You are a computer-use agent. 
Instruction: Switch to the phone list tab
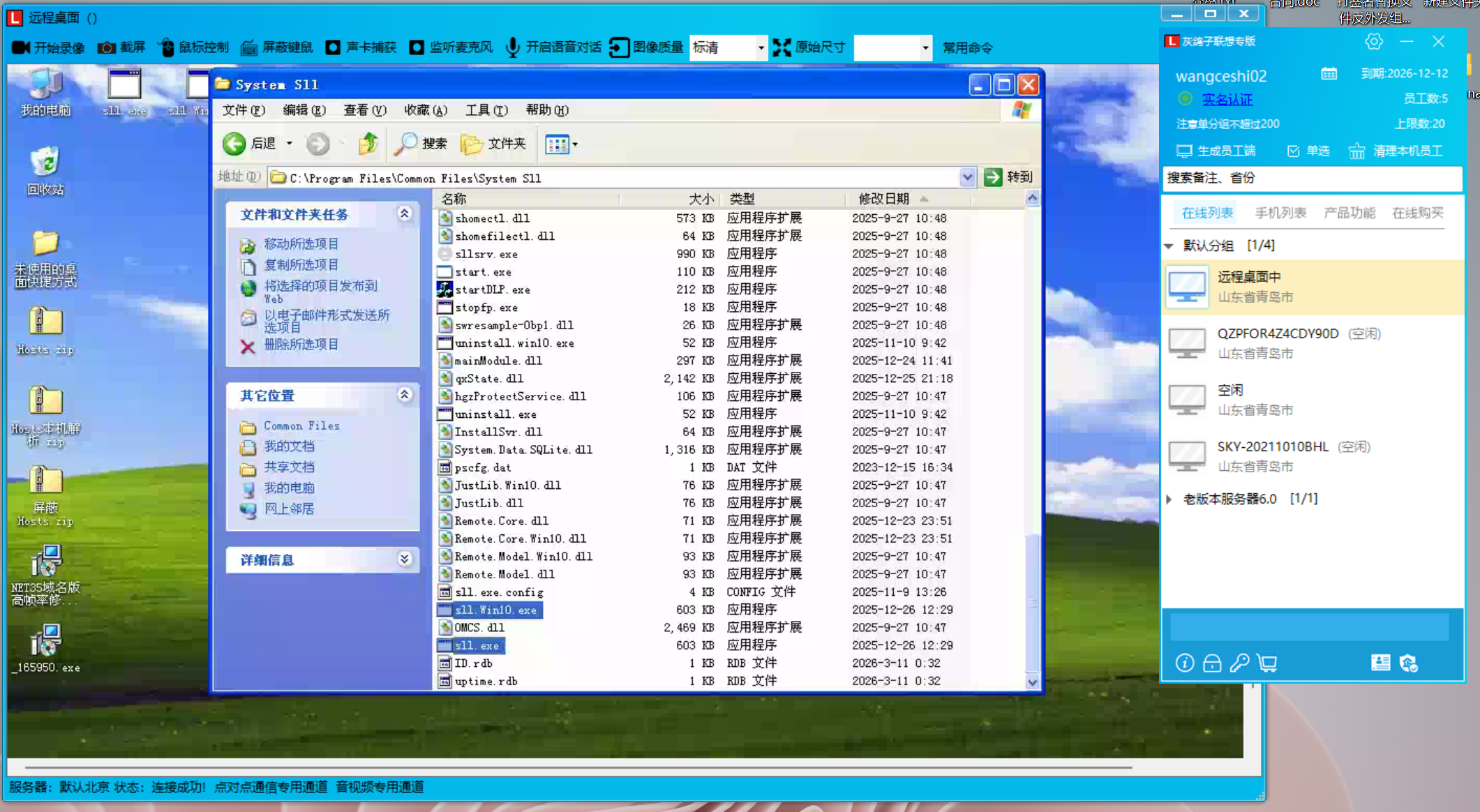pos(1280,213)
